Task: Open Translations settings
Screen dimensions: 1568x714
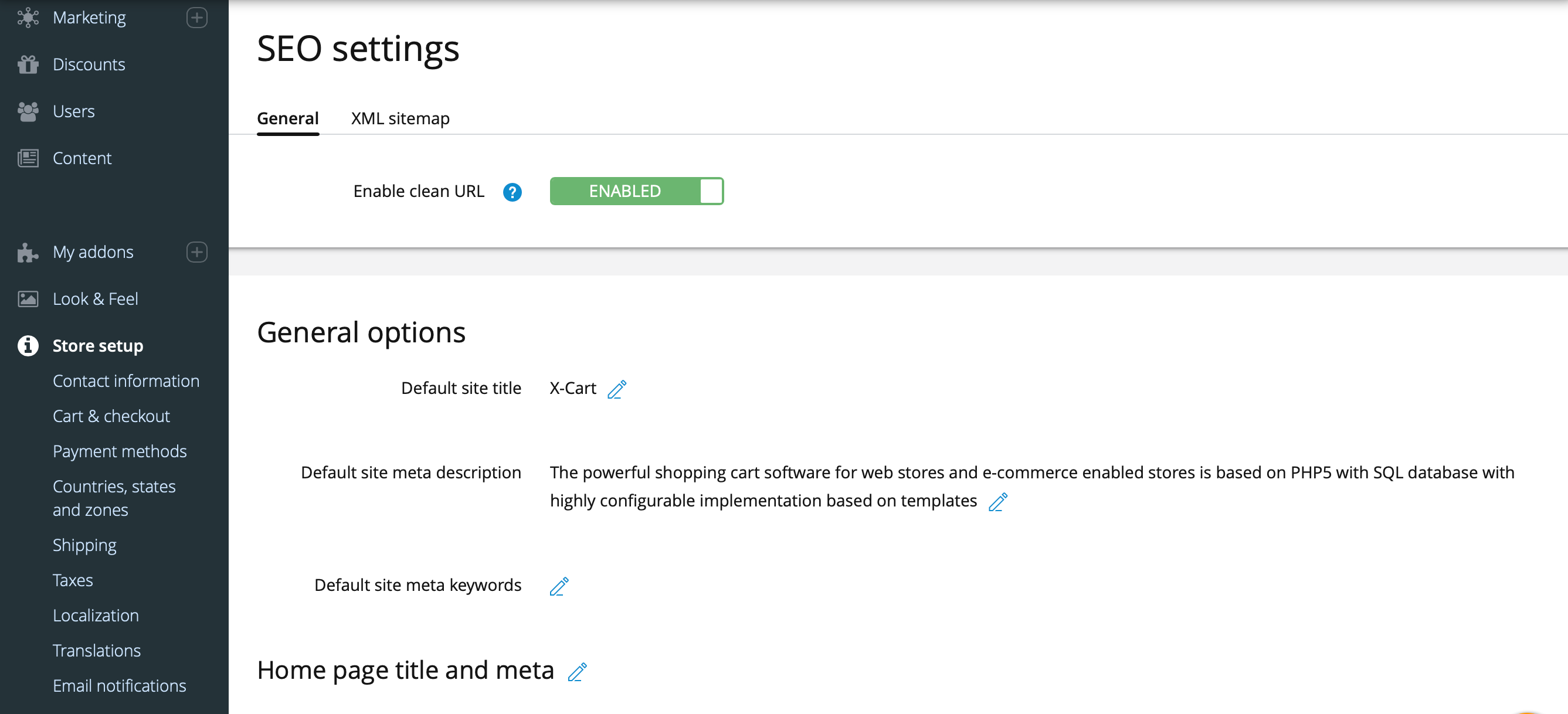Action: click(x=97, y=651)
